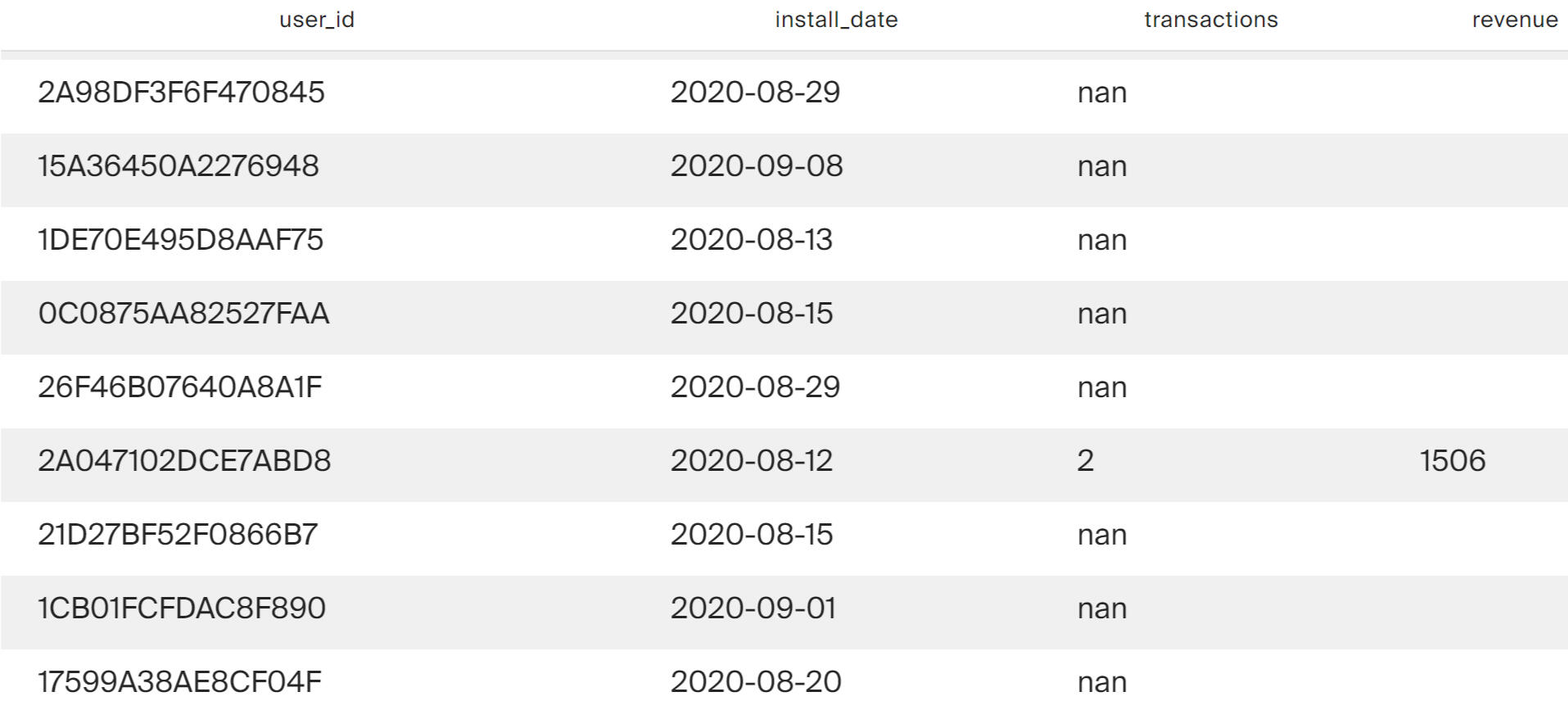The width and height of the screenshot is (1568, 710).
Task: Click the 15A36450A2276948 user ID cell
Action: tap(178, 166)
